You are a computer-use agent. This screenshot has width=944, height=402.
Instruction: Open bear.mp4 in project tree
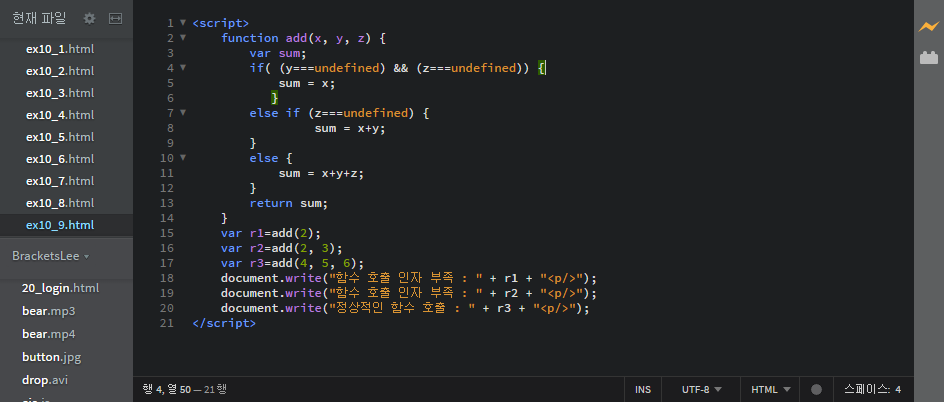coord(49,334)
